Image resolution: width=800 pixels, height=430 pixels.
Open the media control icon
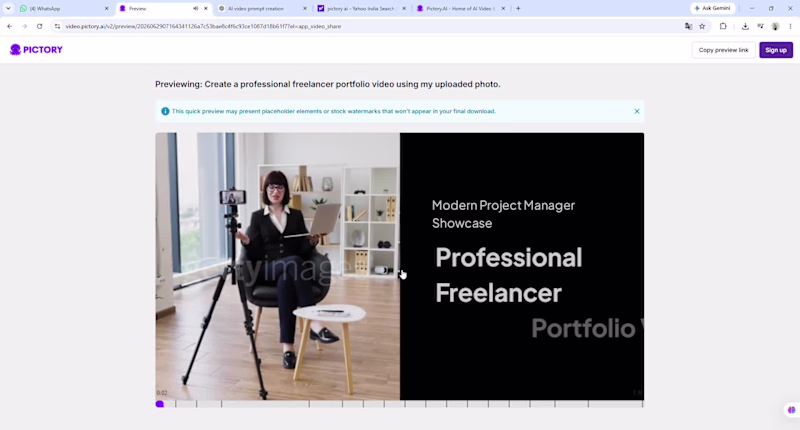pos(760,26)
